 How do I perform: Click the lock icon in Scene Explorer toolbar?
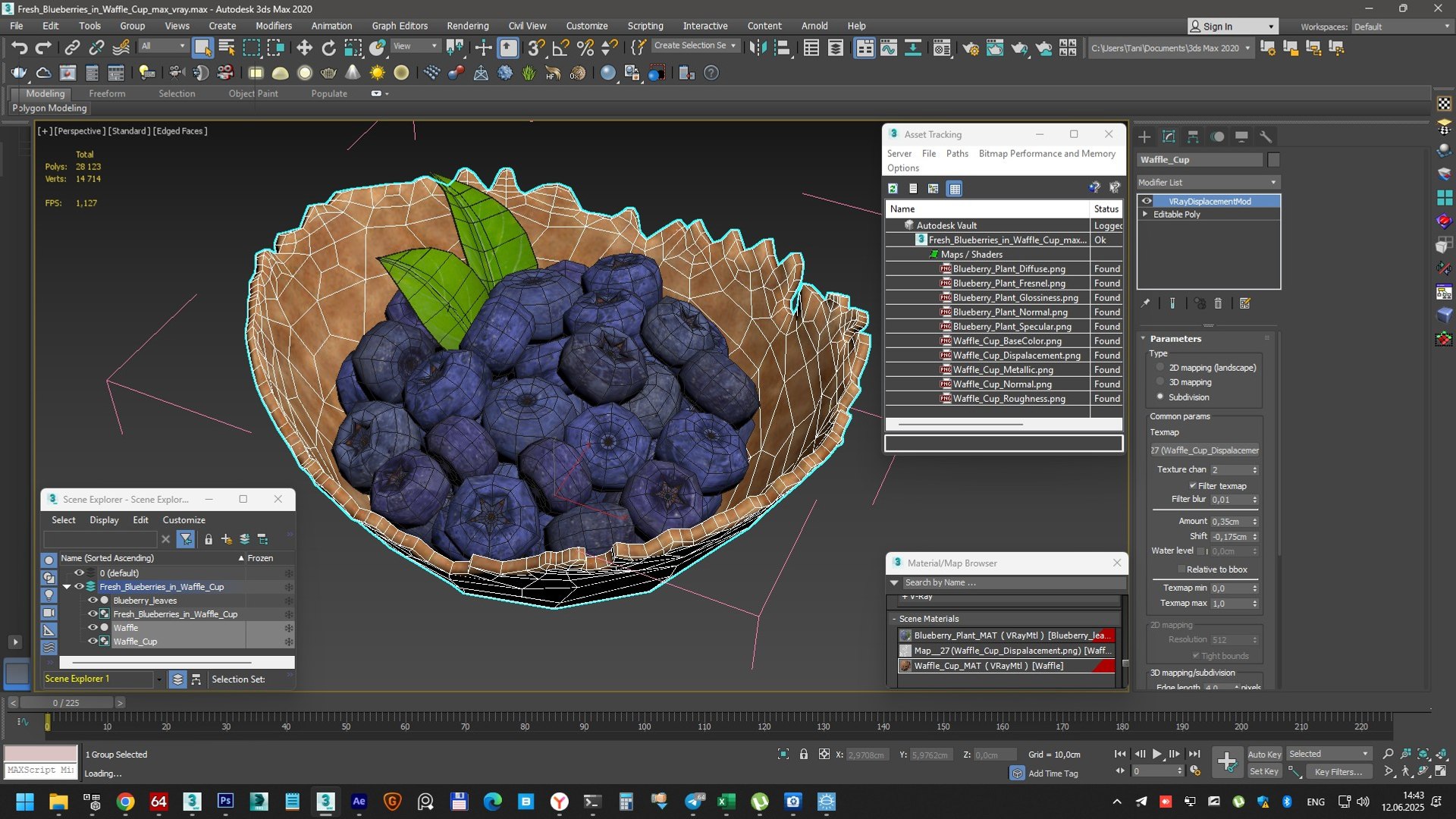coord(209,539)
